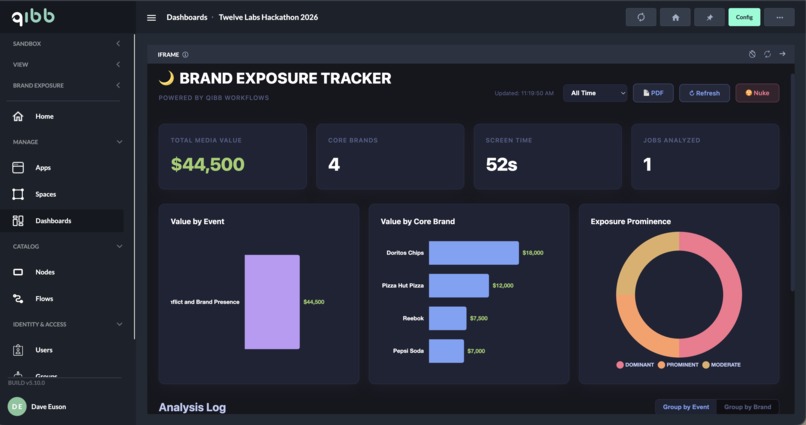Collapse the VIEW section chevron
The height and width of the screenshot is (425, 806).
click(118, 64)
